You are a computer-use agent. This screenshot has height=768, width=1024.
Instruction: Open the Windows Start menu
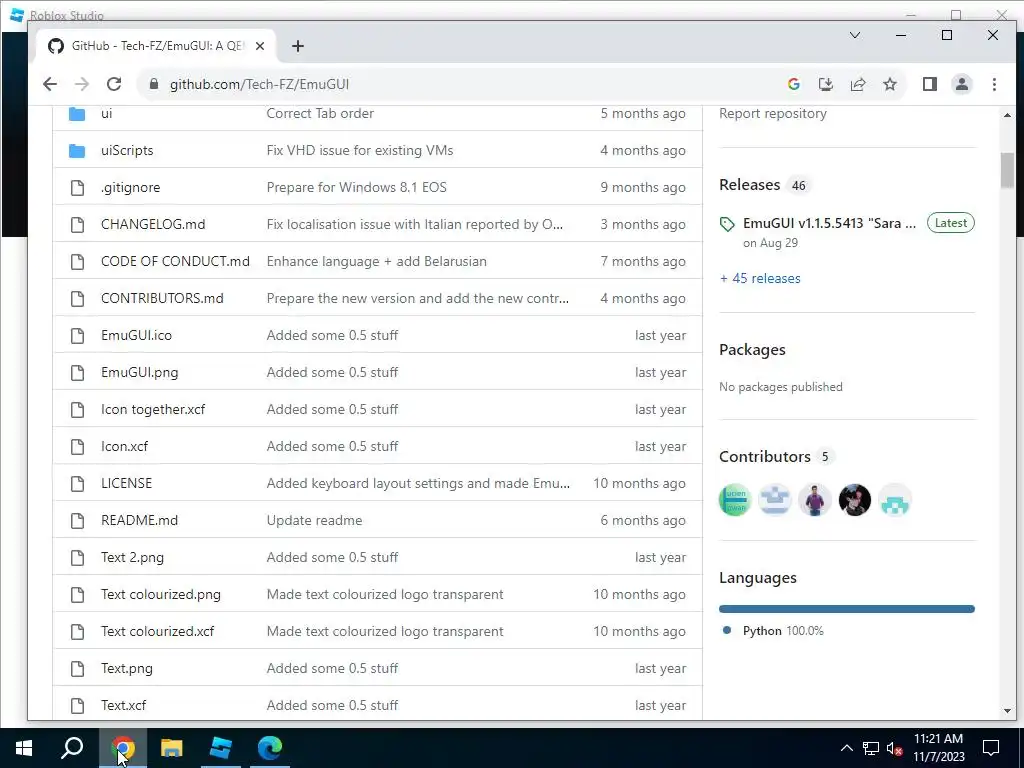coord(24,748)
